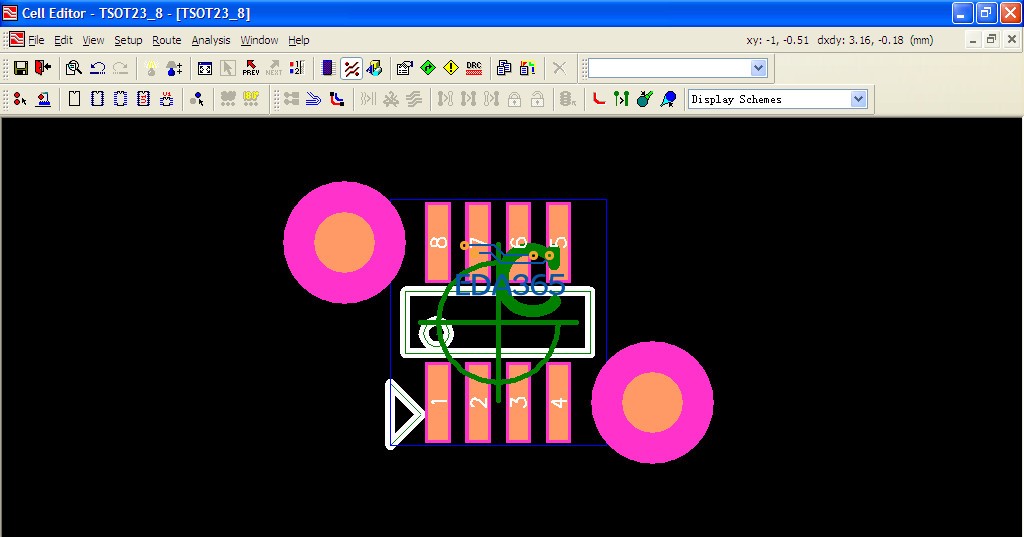Undo the last action
The height and width of the screenshot is (537, 1024).
(97, 68)
